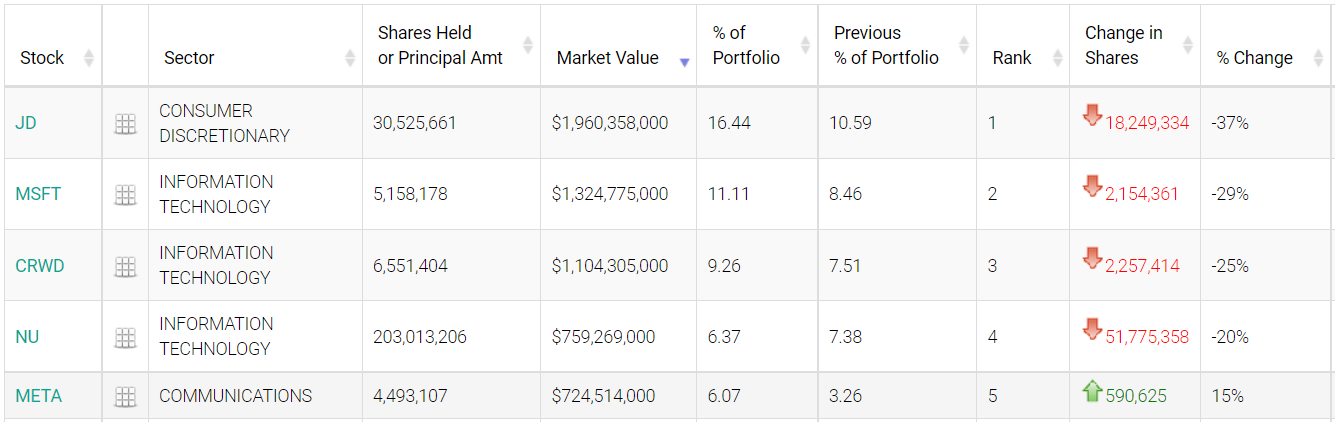Sort table by Stock column arrows
Viewport: 1335px width, 422px height.
click(x=88, y=58)
